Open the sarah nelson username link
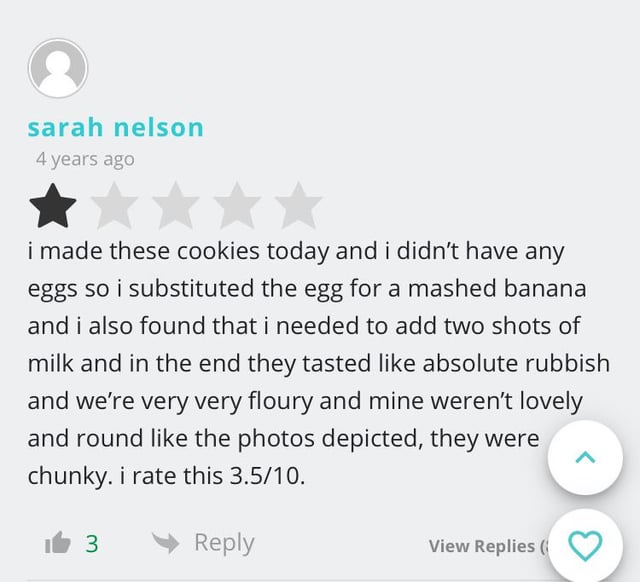The image size is (640, 582). click(115, 127)
